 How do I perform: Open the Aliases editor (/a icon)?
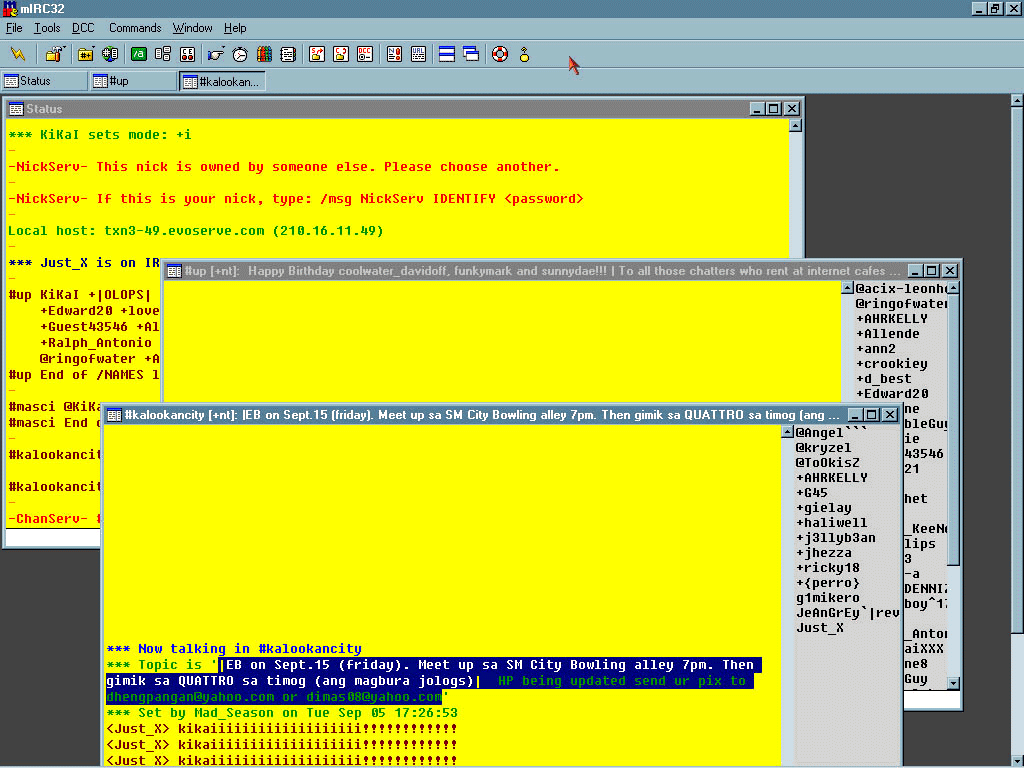coord(138,54)
